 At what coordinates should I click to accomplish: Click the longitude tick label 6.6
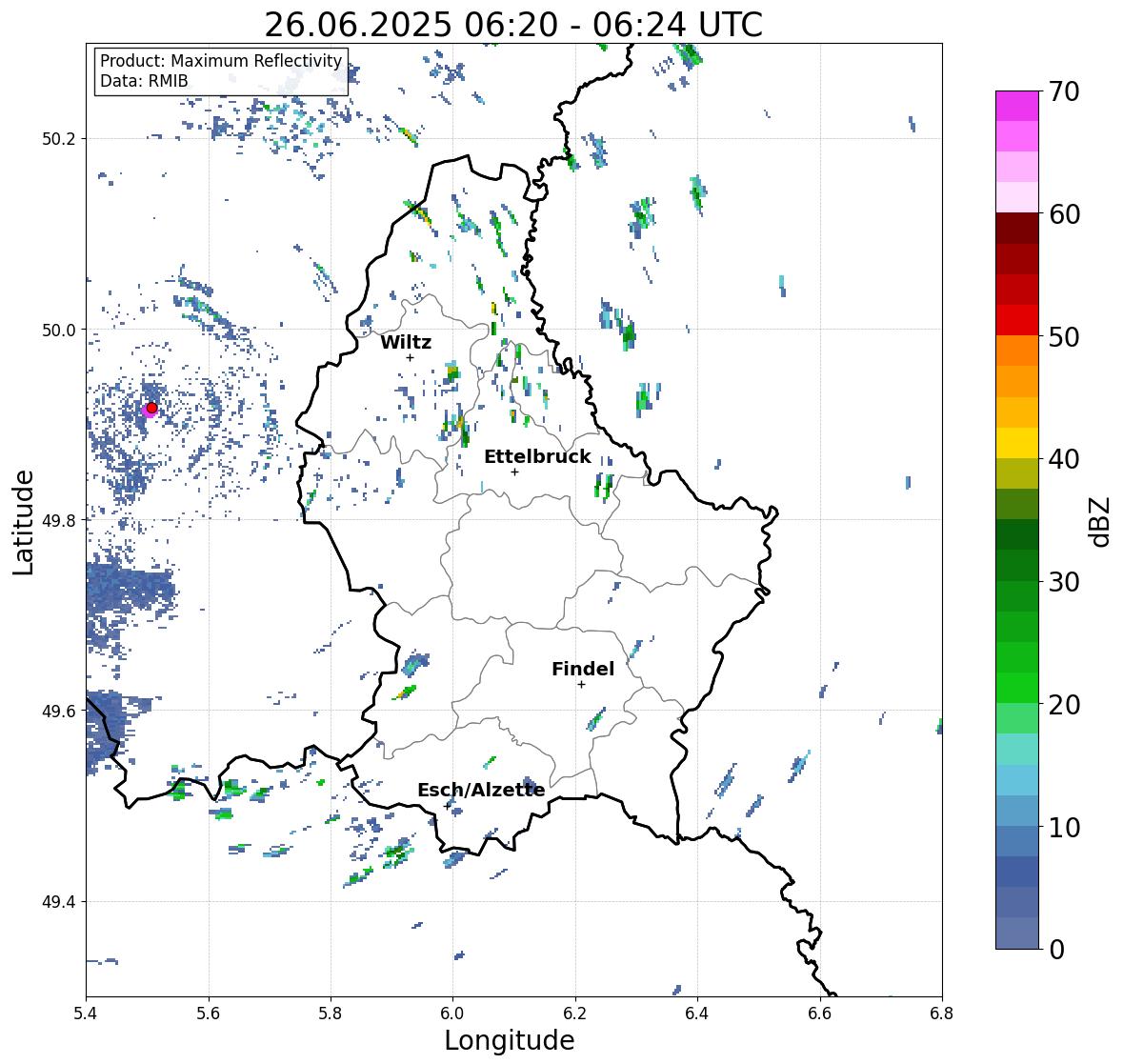819,1014
